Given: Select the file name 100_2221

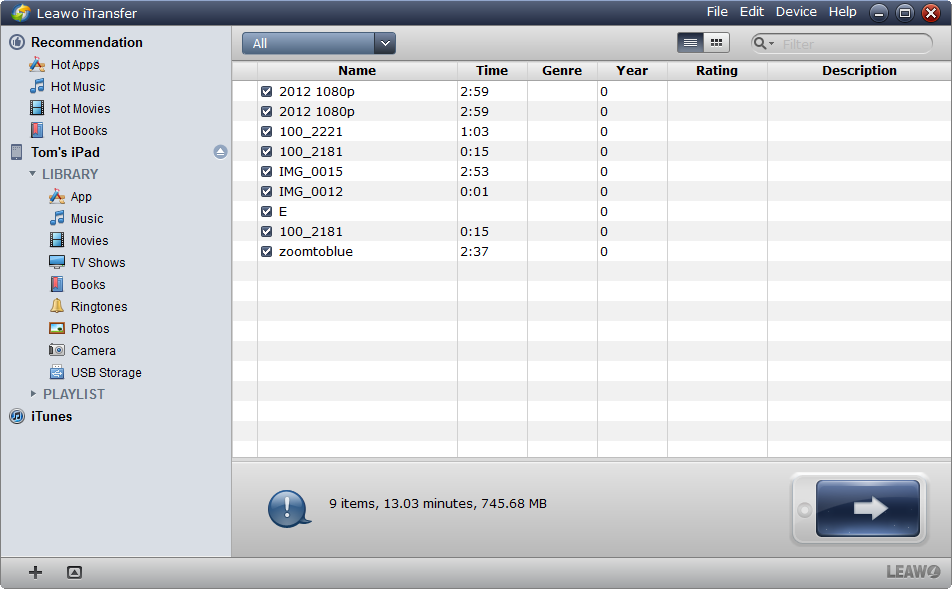Looking at the screenshot, I should click(311, 131).
